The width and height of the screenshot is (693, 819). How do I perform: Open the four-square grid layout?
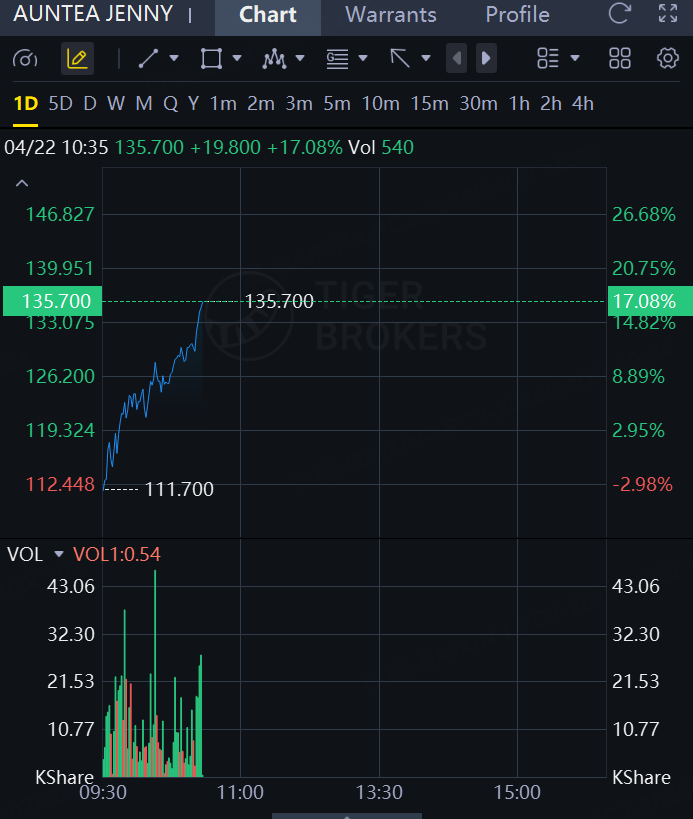coord(620,59)
